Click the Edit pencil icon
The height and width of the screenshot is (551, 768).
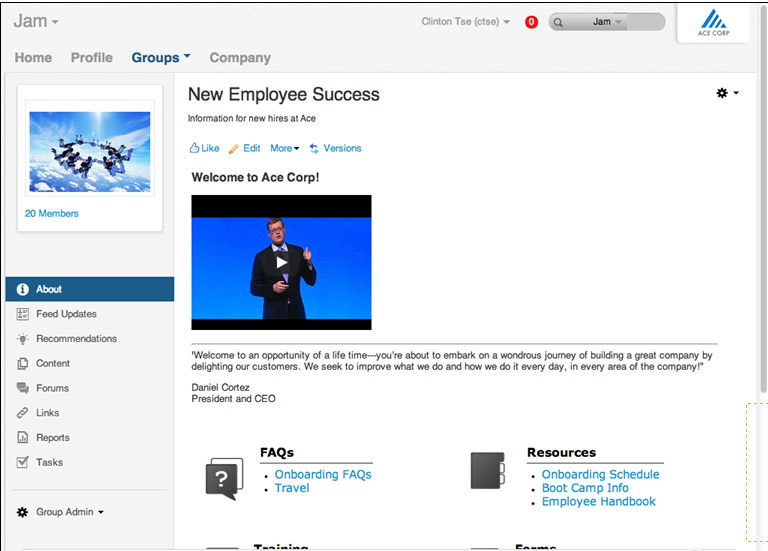point(234,148)
